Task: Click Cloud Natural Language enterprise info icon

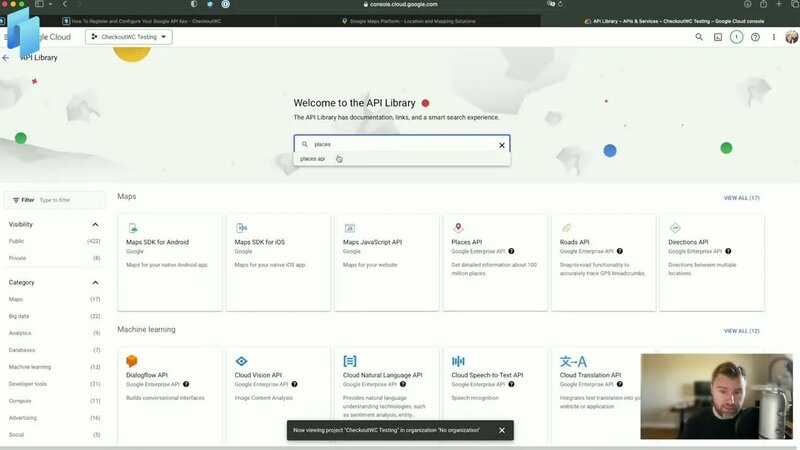Action: click(403, 384)
